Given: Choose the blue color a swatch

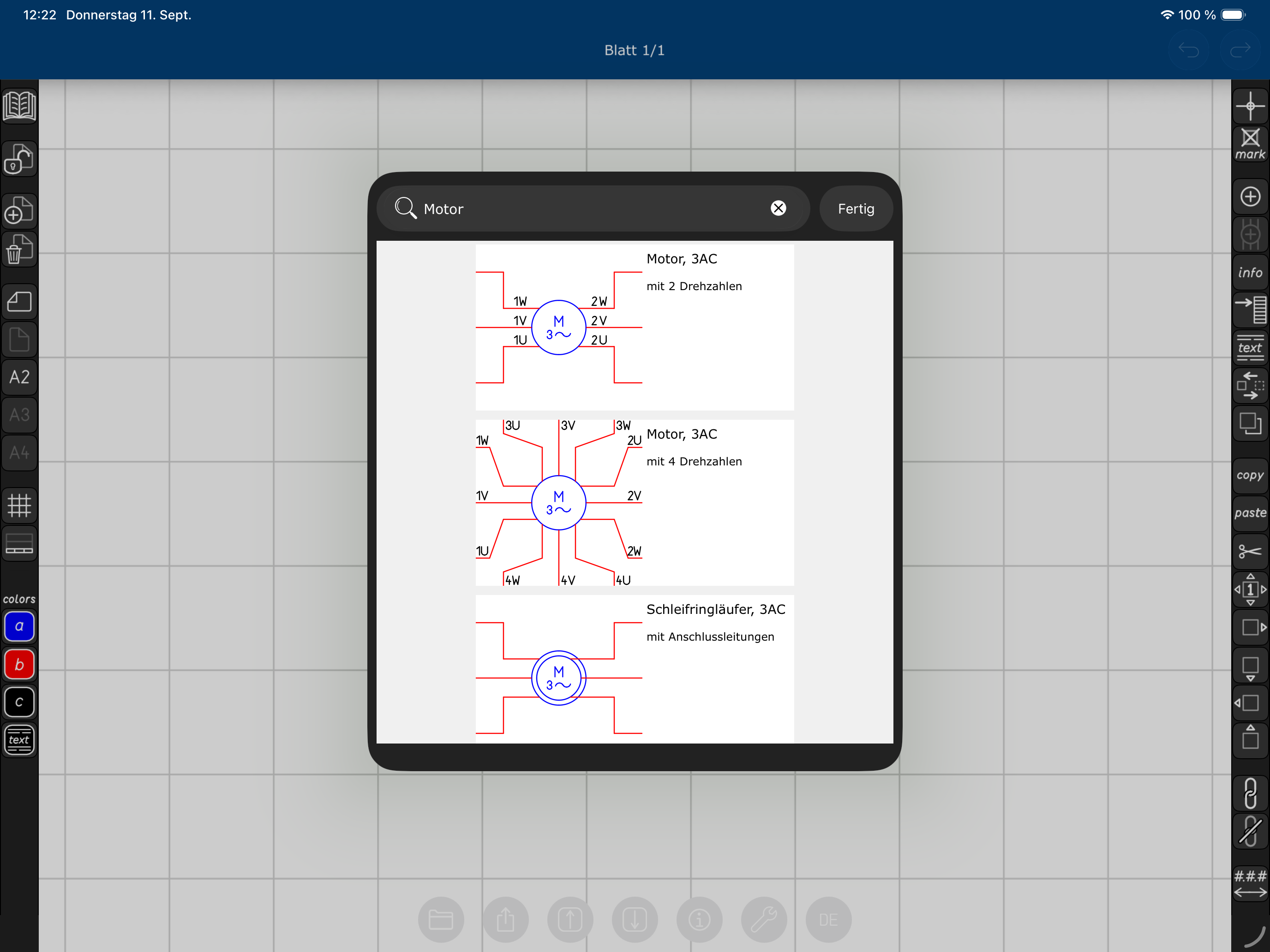Looking at the screenshot, I should pyautogui.click(x=19, y=627).
